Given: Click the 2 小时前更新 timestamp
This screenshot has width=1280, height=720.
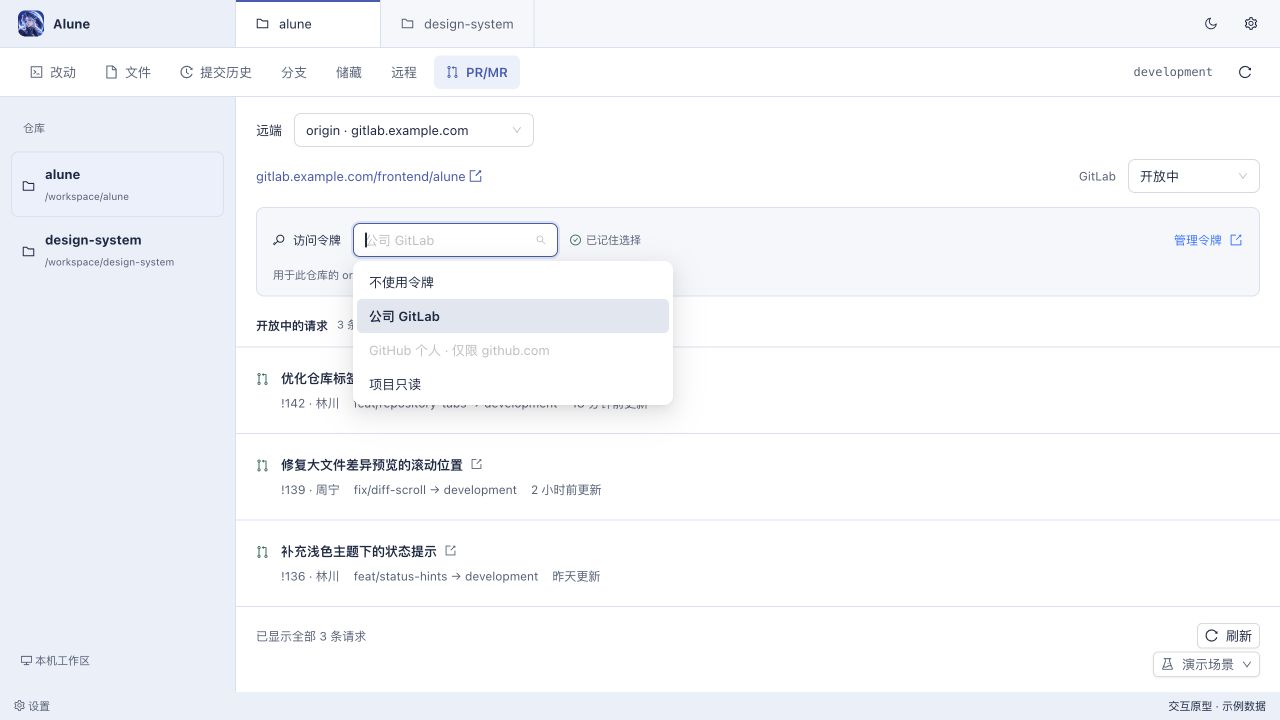Looking at the screenshot, I should pyautogui.click(x=566, y=490).
